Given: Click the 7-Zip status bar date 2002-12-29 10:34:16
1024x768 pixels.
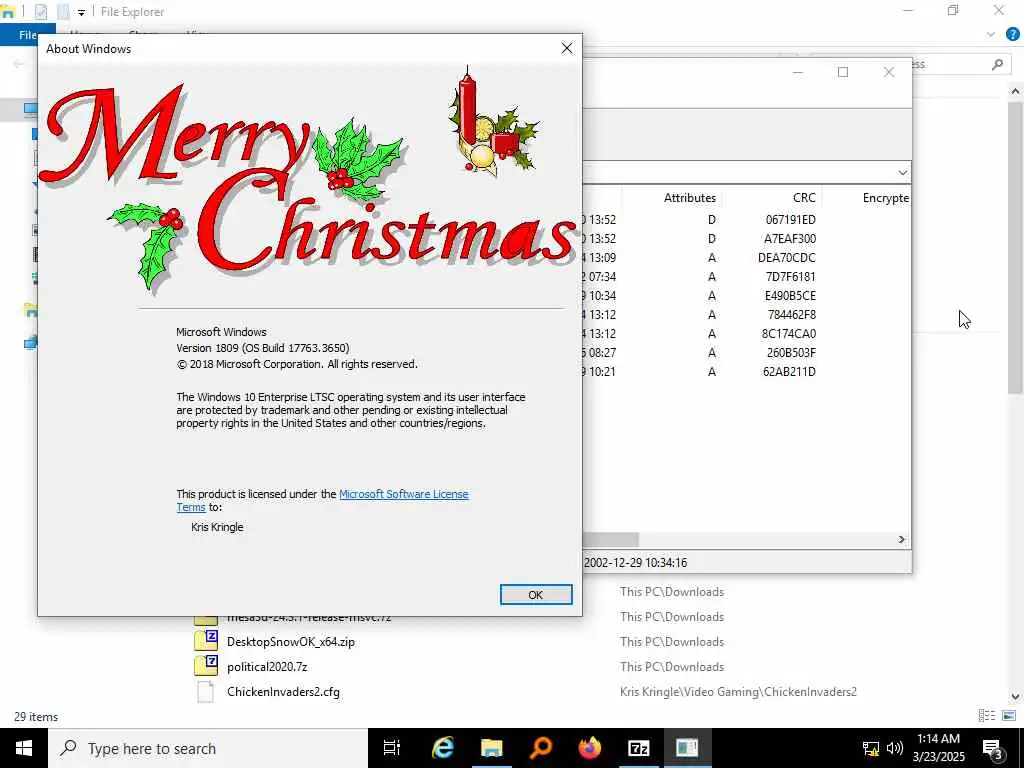Looking at the screenshot, I should click(635, 562).
